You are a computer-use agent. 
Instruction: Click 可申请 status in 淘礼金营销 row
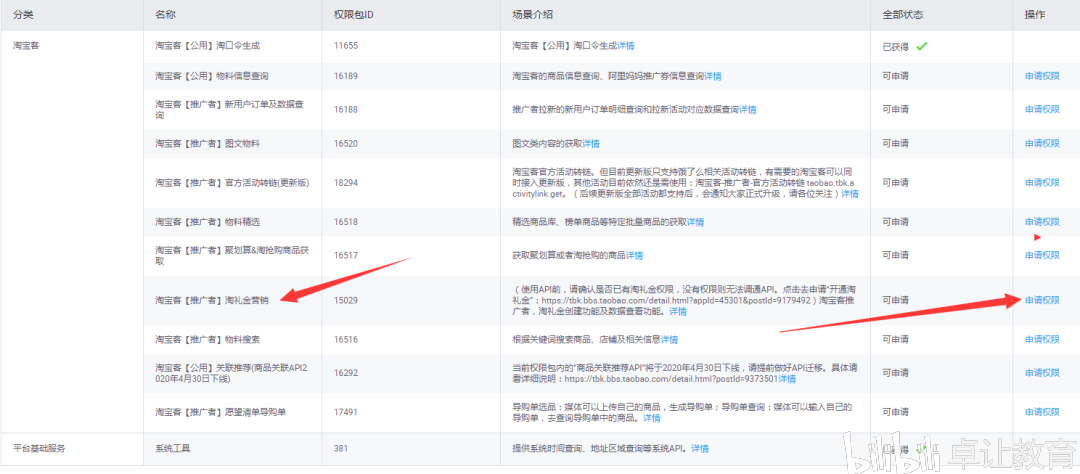pos(895,300)
